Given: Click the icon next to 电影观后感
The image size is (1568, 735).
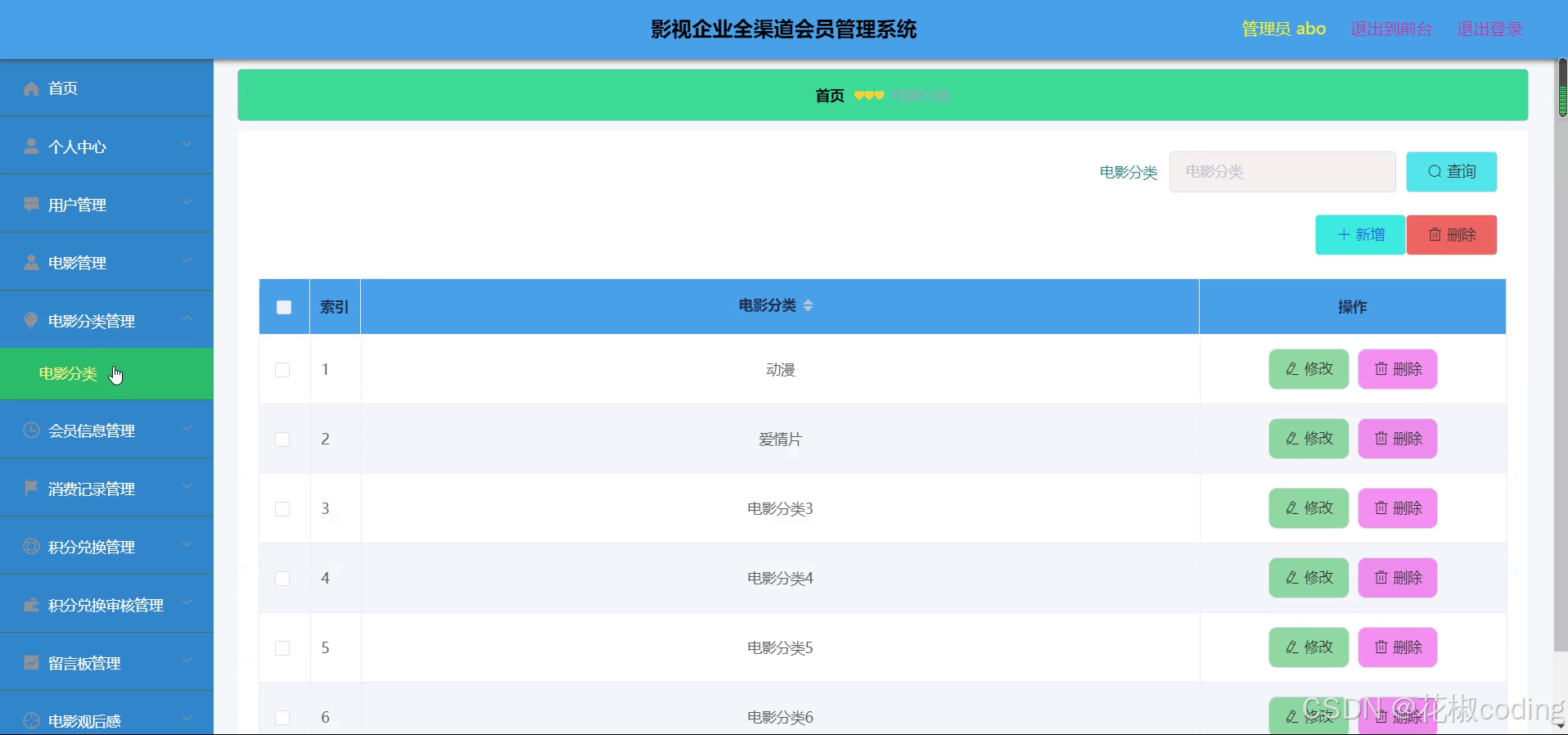Looking at the screenshot, I should click(x=31, y=721).
